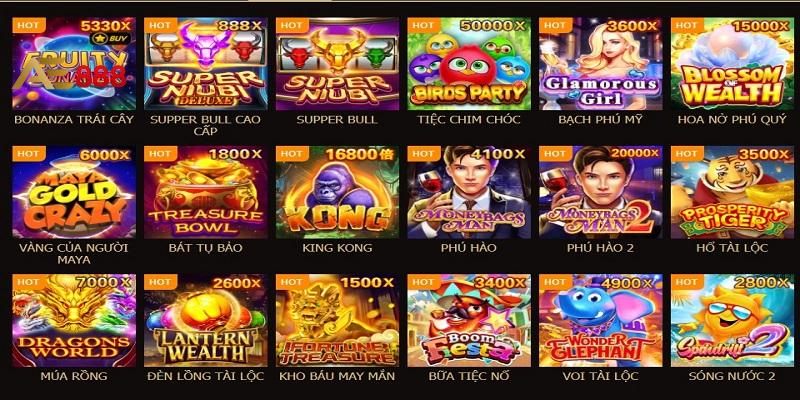Open the Treasure Bowl game tile

pos(206,192)
